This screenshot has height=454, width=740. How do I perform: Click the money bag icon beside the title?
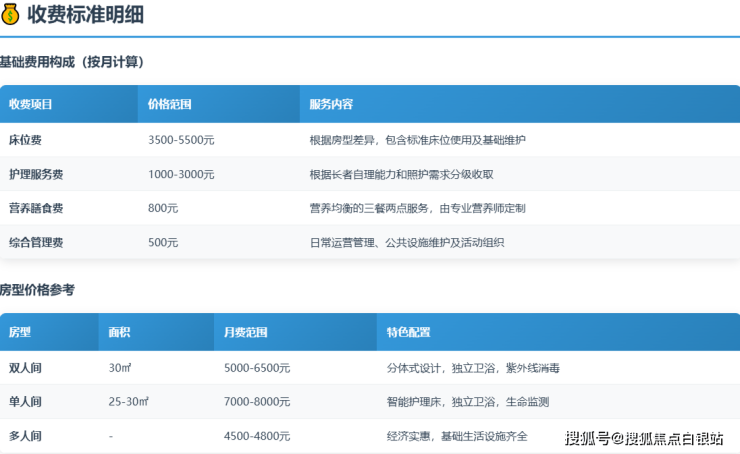[x=11, y=16]
